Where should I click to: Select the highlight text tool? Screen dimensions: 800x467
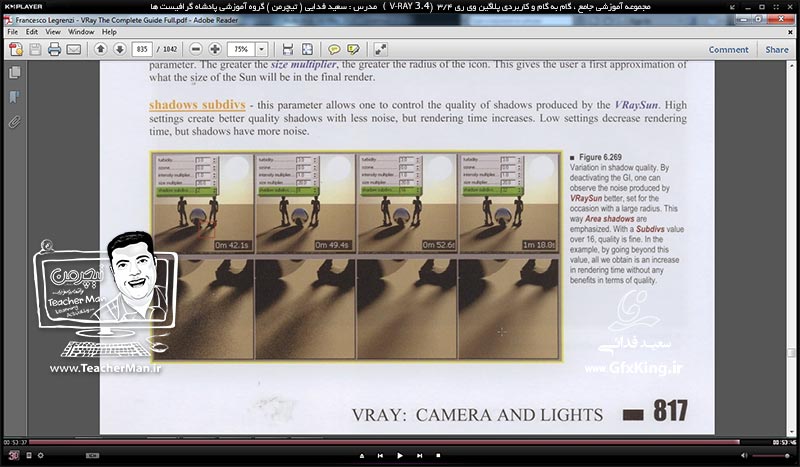tap(353, 50)
